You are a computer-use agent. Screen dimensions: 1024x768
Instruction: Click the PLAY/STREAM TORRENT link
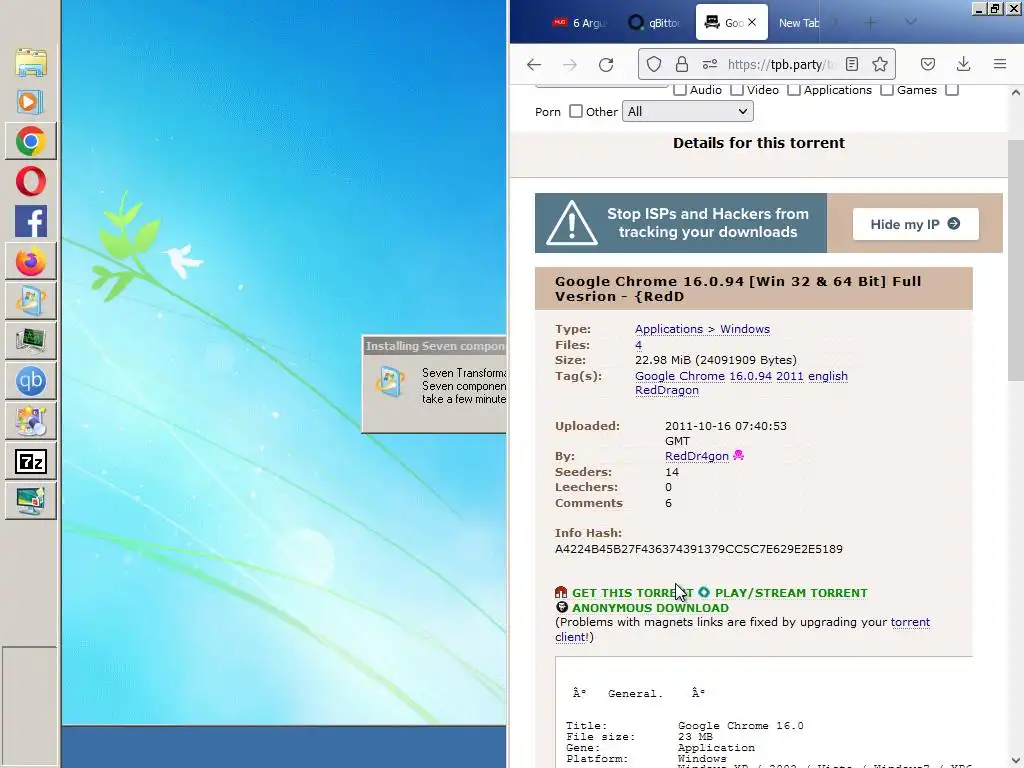coord(791,593)
